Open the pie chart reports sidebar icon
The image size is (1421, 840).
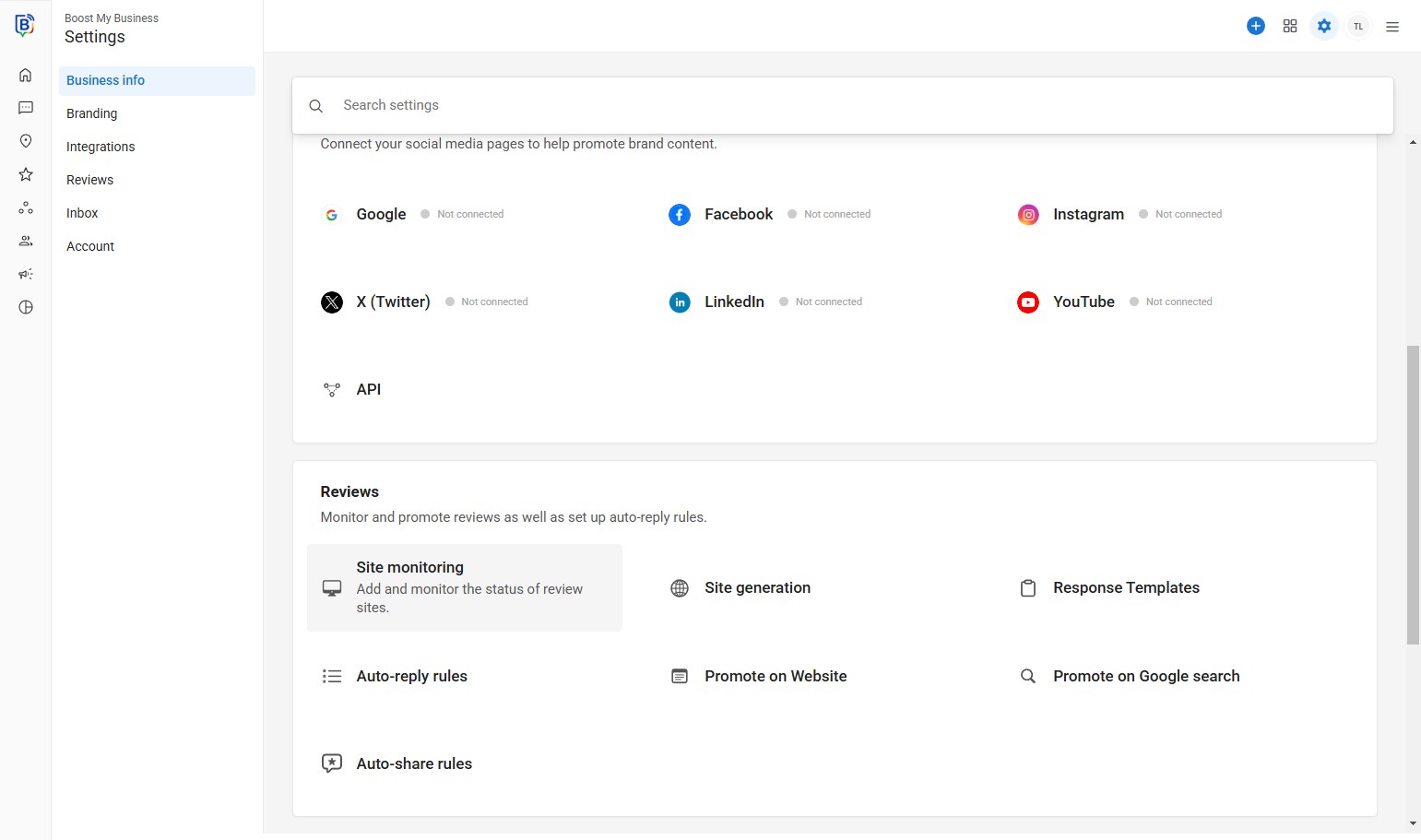[x=26, y=307]
